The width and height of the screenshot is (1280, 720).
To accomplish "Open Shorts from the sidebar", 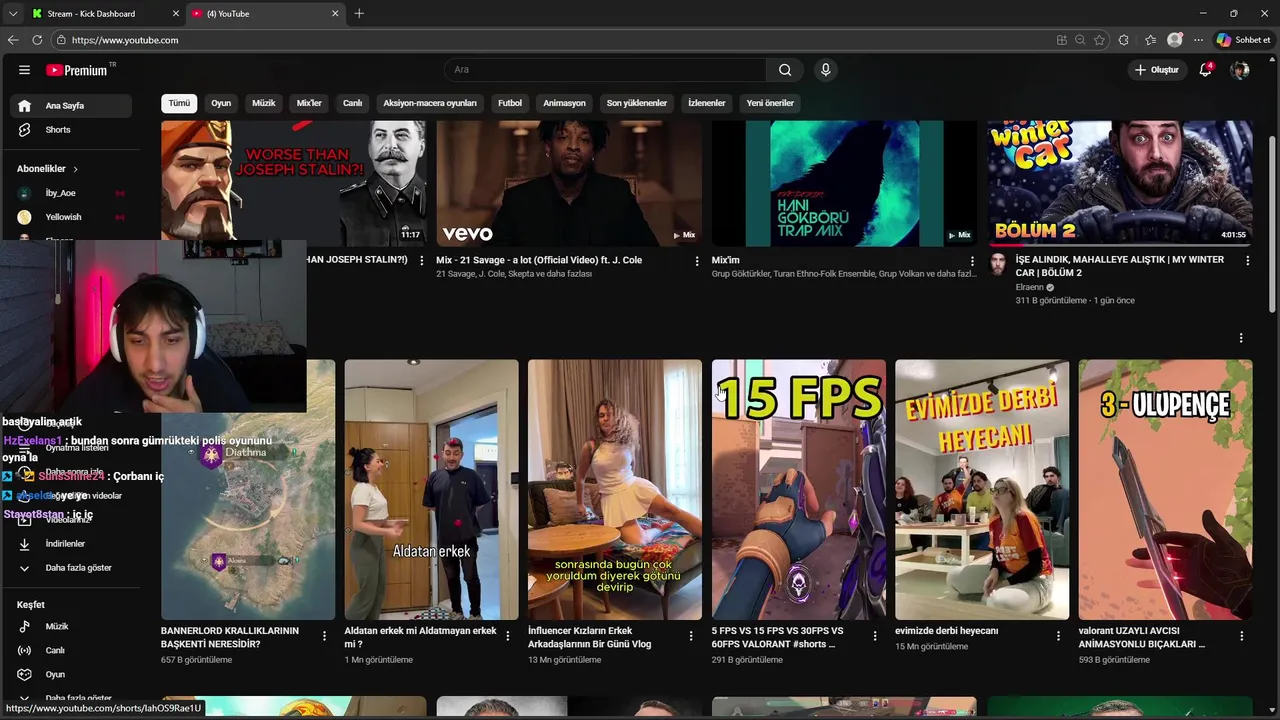I will tap(71, 130).
